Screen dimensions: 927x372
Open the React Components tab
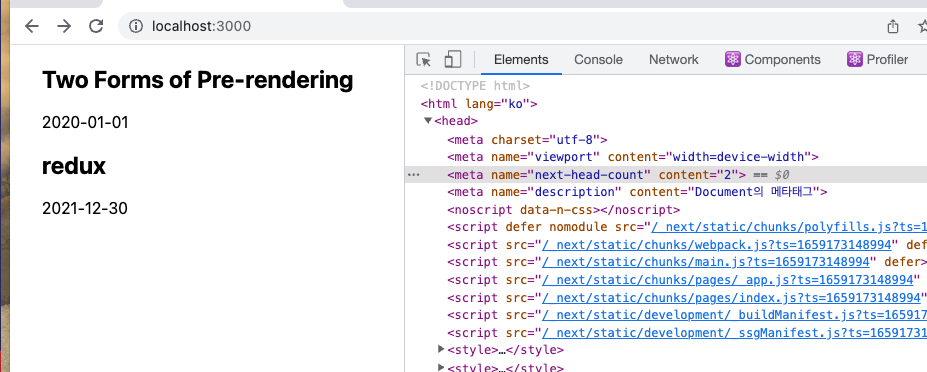773,60
